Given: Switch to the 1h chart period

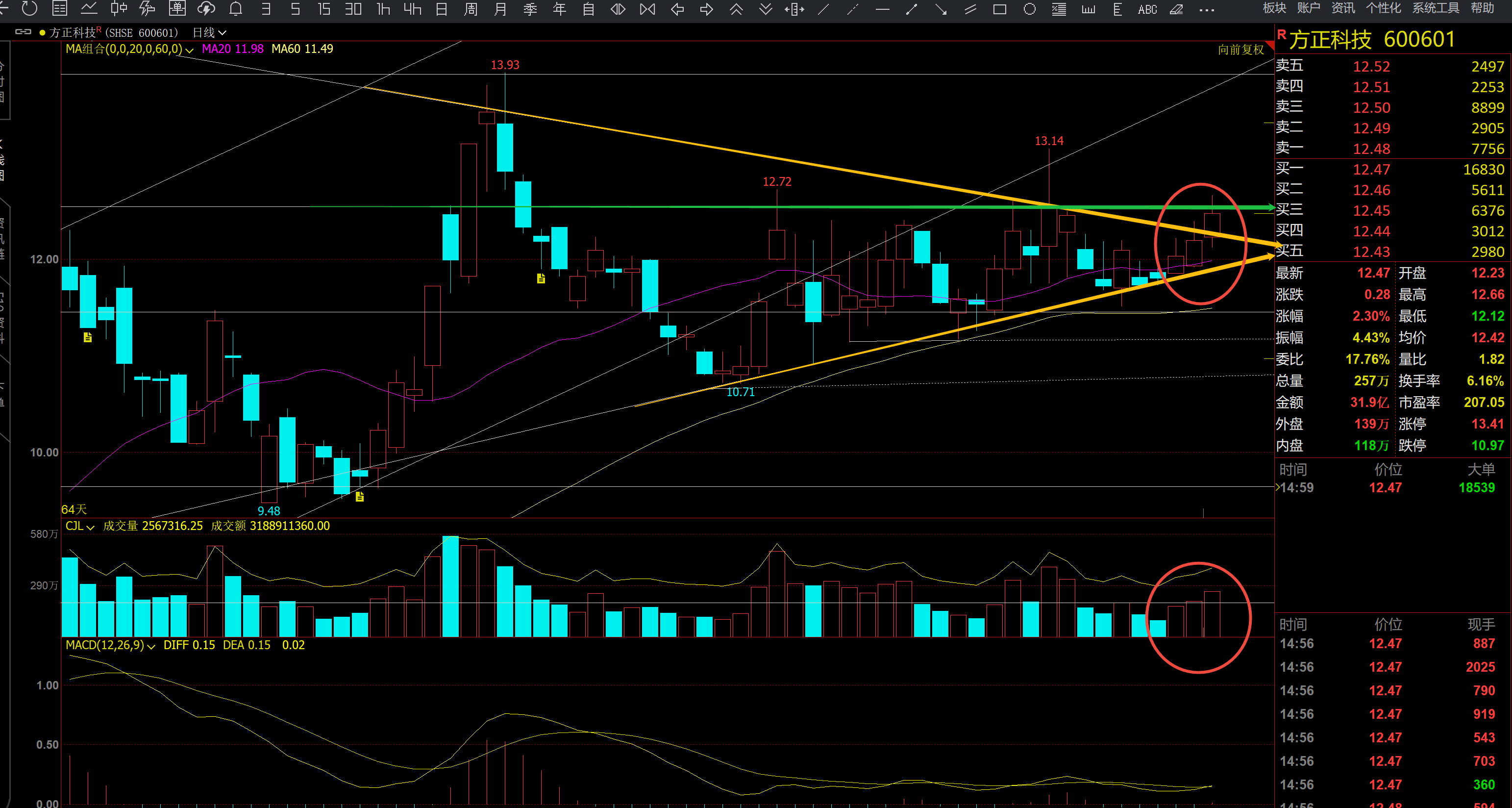Looking at the screenshot, I should click(x=383, y=9).
